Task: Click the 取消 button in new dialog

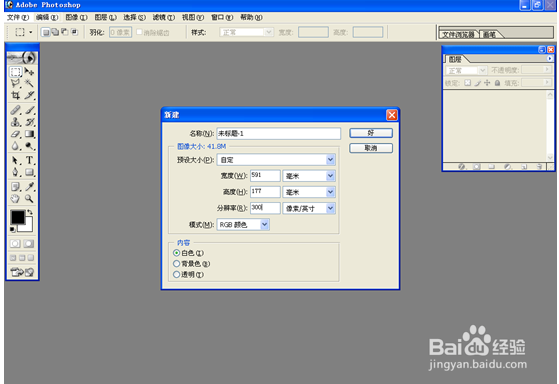Action: (x=371, y=148)
